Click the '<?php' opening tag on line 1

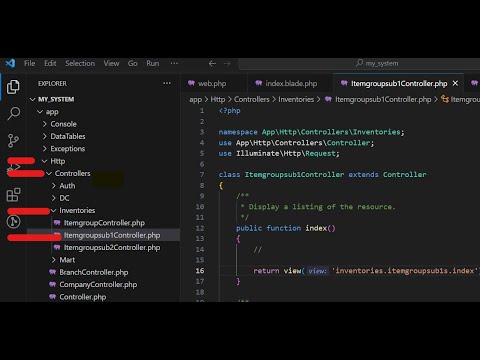(x=230, y=111)
